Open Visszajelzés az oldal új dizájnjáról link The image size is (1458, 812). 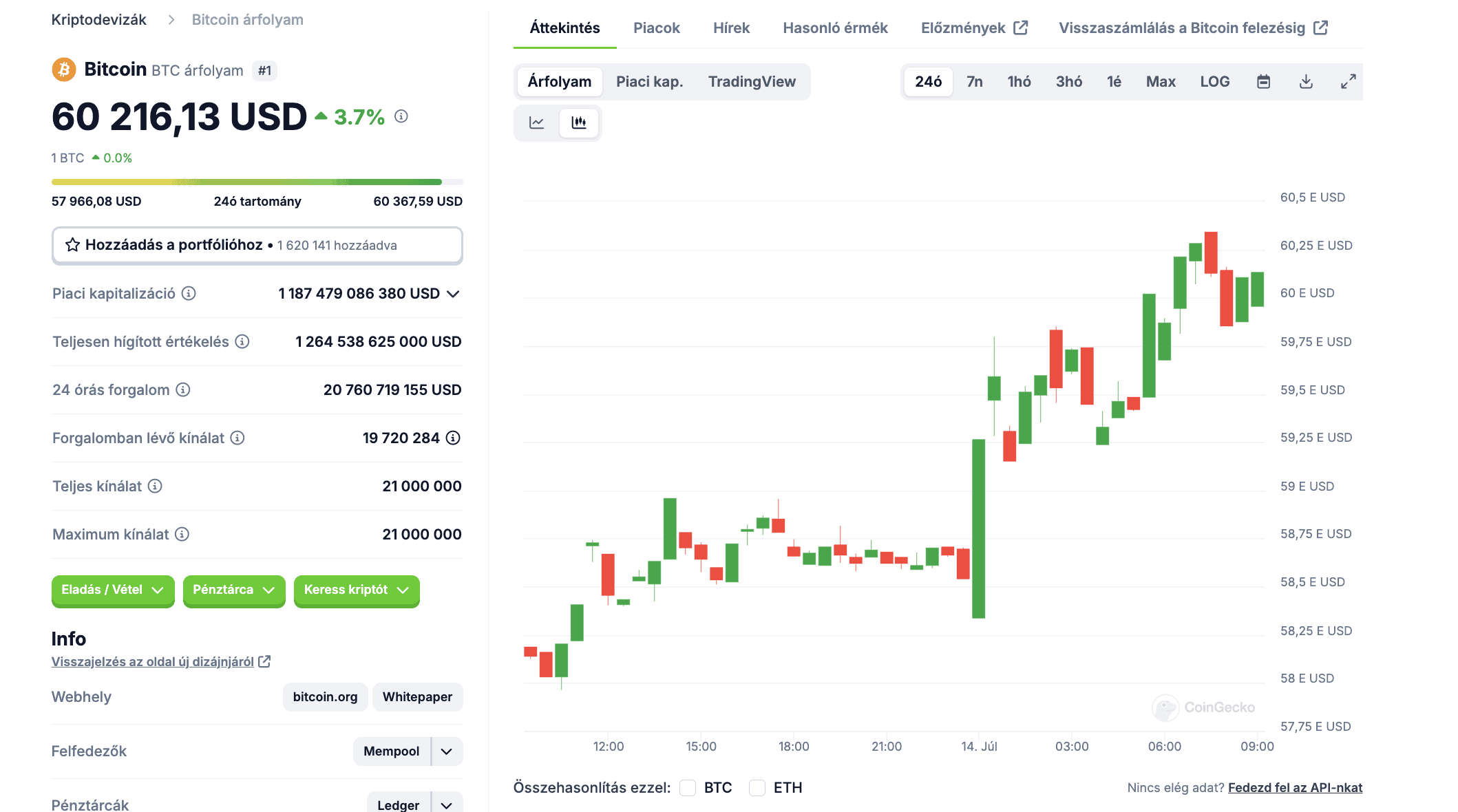point(153,661)
